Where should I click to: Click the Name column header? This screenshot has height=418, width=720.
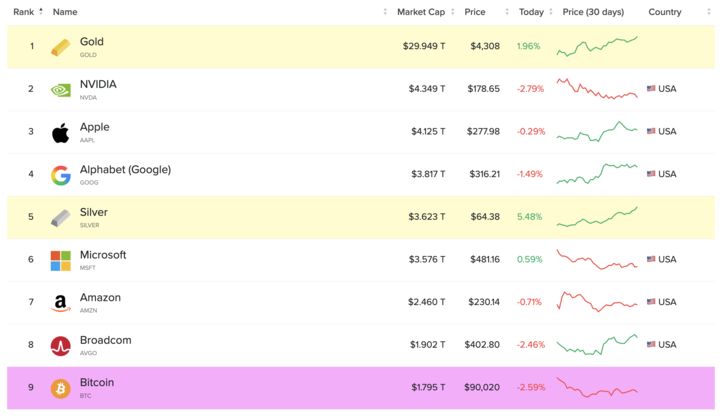coord(65,12)
